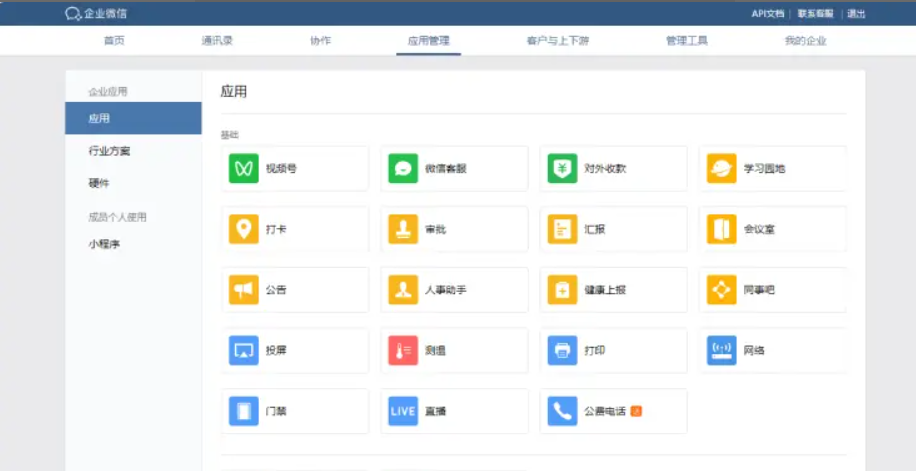Open the 直播 LIVE icon
916x471 pixels.
[x=403, y=411]
